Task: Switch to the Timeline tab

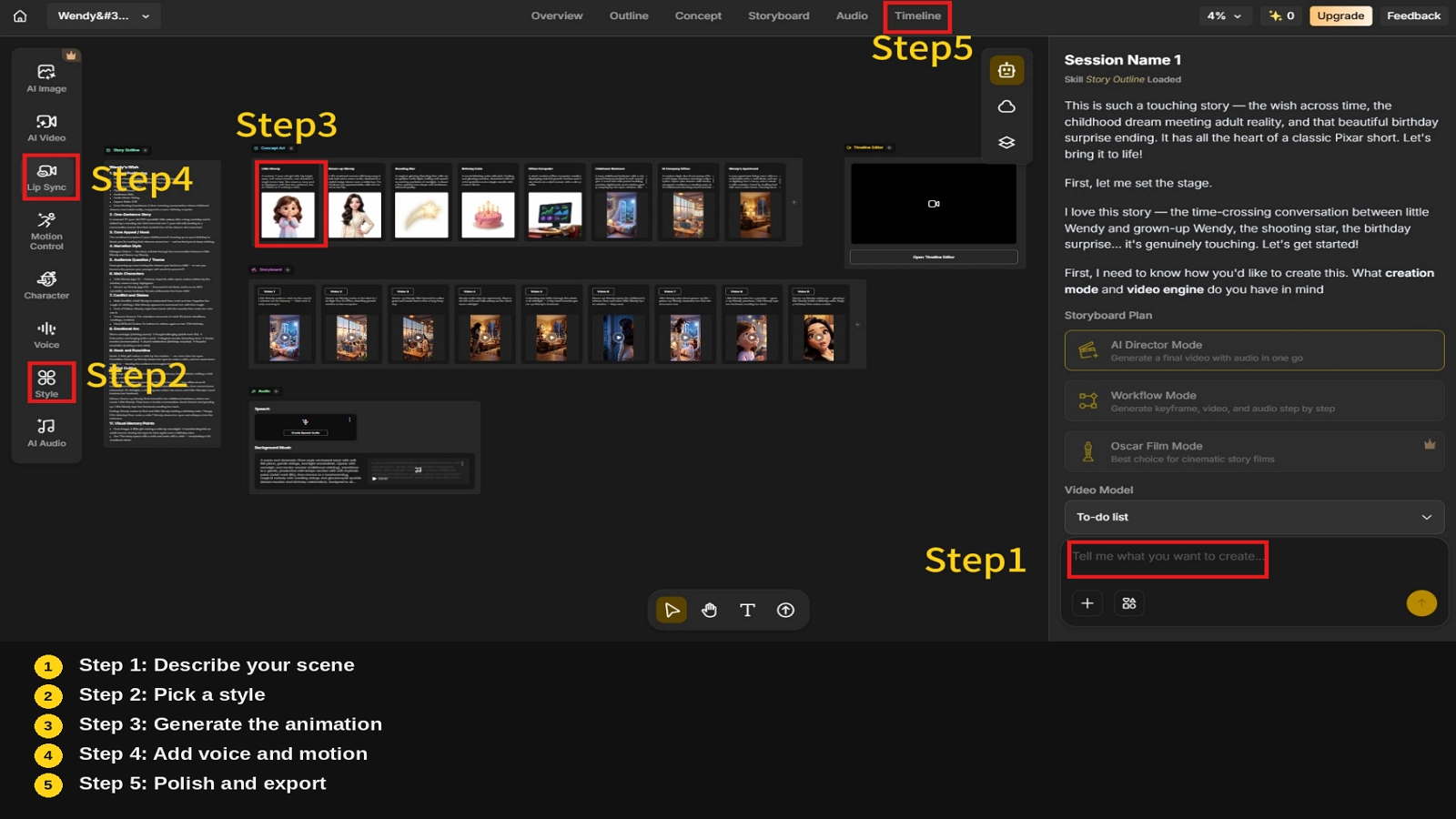Action: point(917,15)
